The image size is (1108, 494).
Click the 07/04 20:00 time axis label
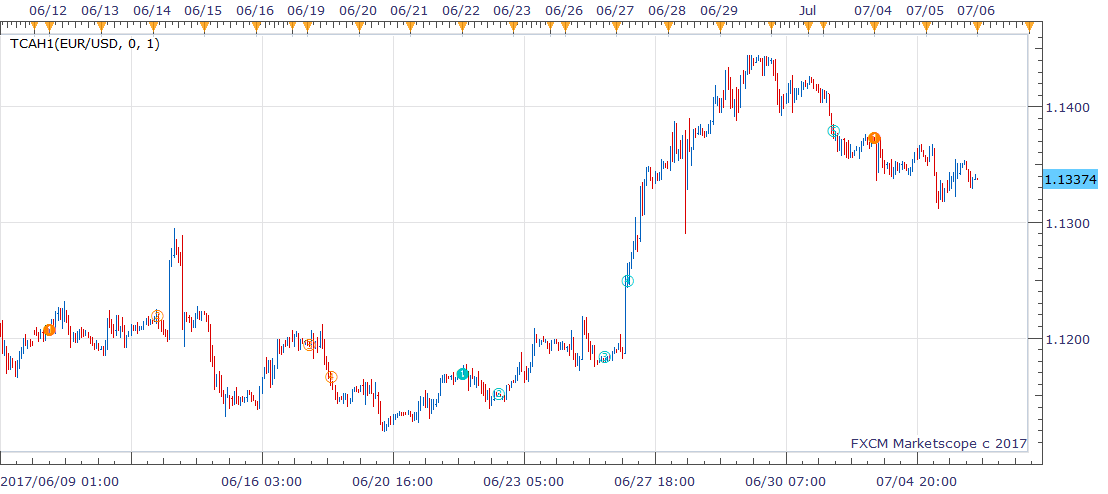point(917,482)
